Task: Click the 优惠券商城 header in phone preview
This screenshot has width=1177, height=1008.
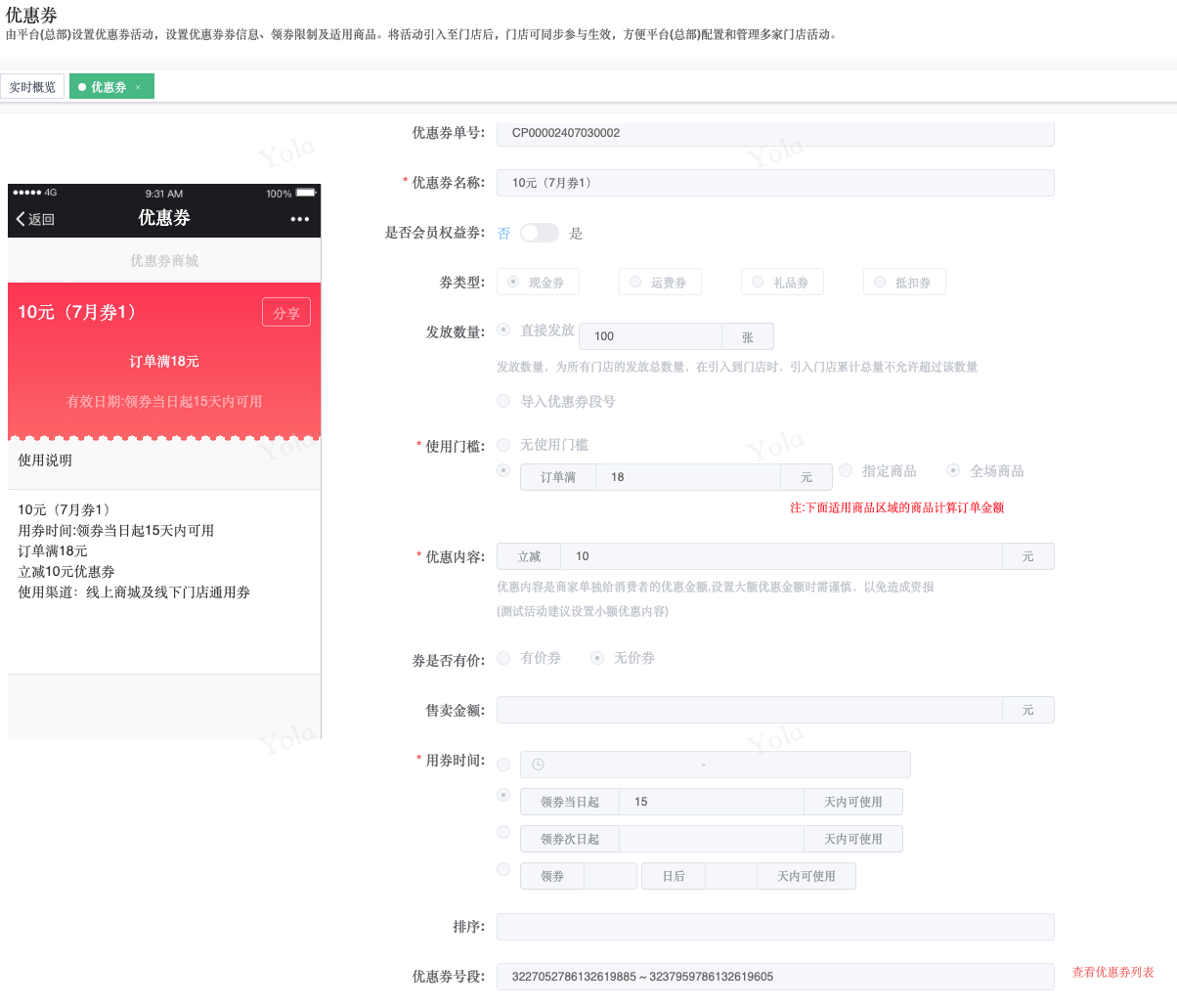Action: [164, 261]
